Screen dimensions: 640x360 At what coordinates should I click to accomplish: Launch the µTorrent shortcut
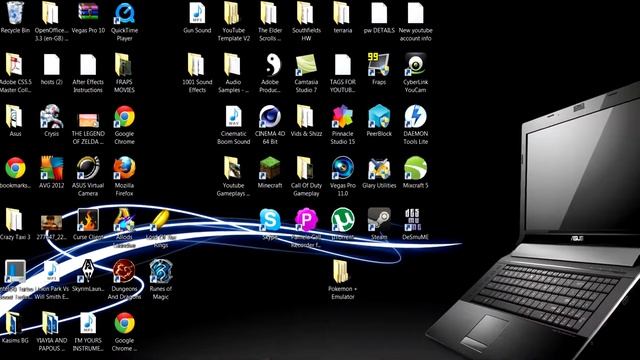pyautogui.click(x=342, y=220)
